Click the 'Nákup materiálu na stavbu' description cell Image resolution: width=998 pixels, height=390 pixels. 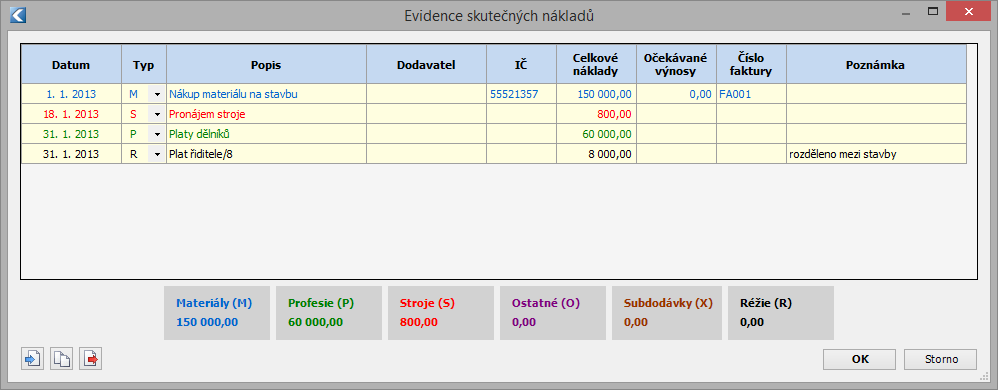tap(266, 95)
